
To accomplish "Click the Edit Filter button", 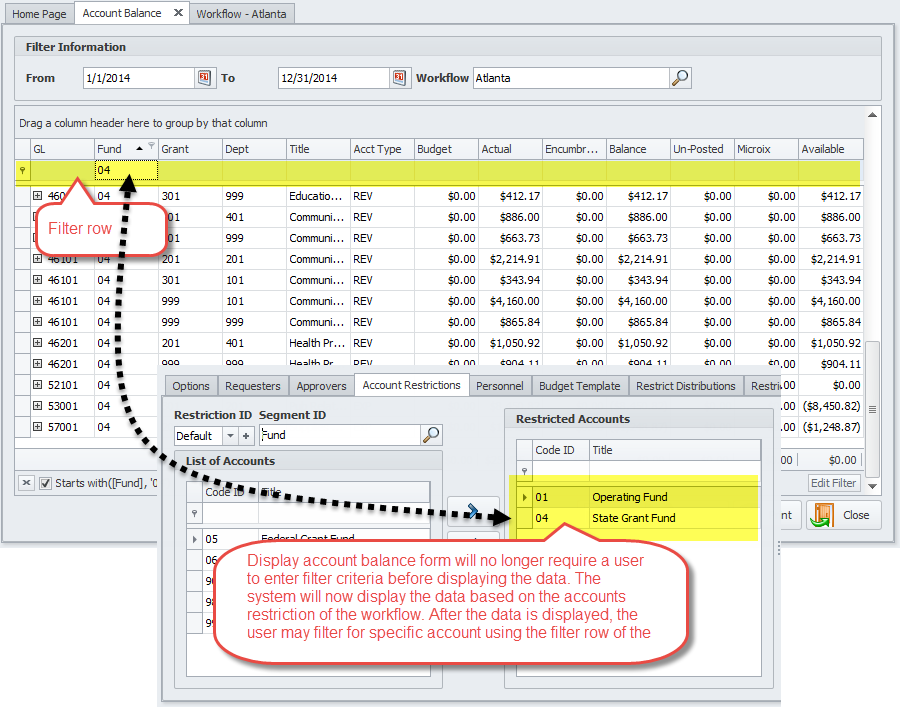I will pos(832,483).
